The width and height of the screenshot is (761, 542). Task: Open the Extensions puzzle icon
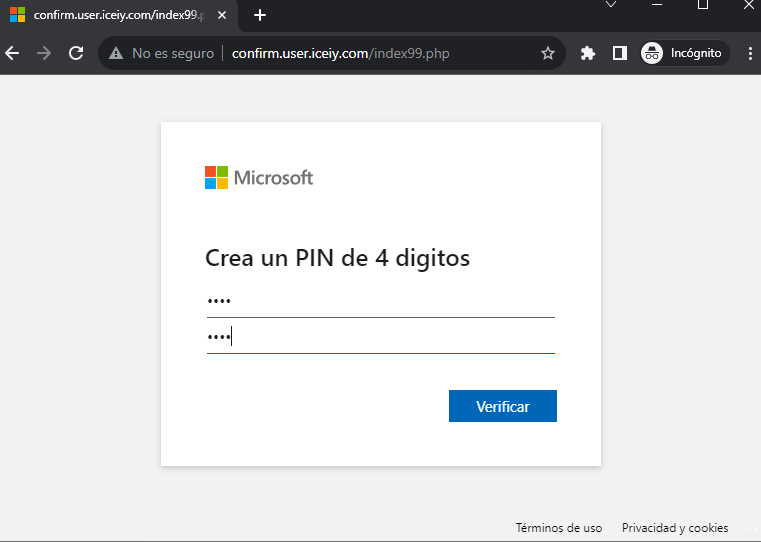click(588, 53)
